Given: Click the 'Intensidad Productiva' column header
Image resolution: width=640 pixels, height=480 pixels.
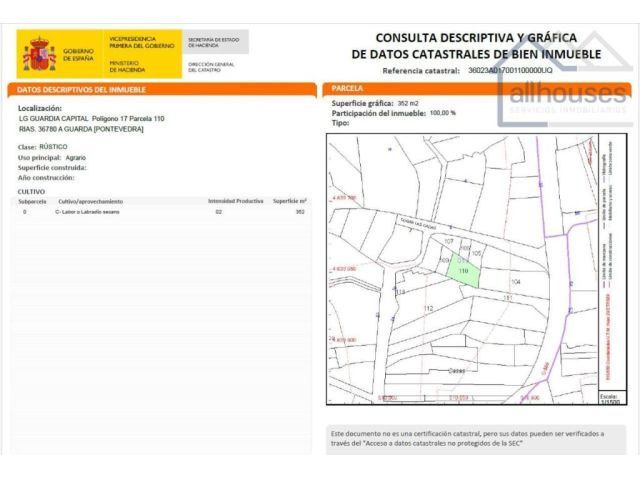Looking at the screenshot, I should 236,201.
